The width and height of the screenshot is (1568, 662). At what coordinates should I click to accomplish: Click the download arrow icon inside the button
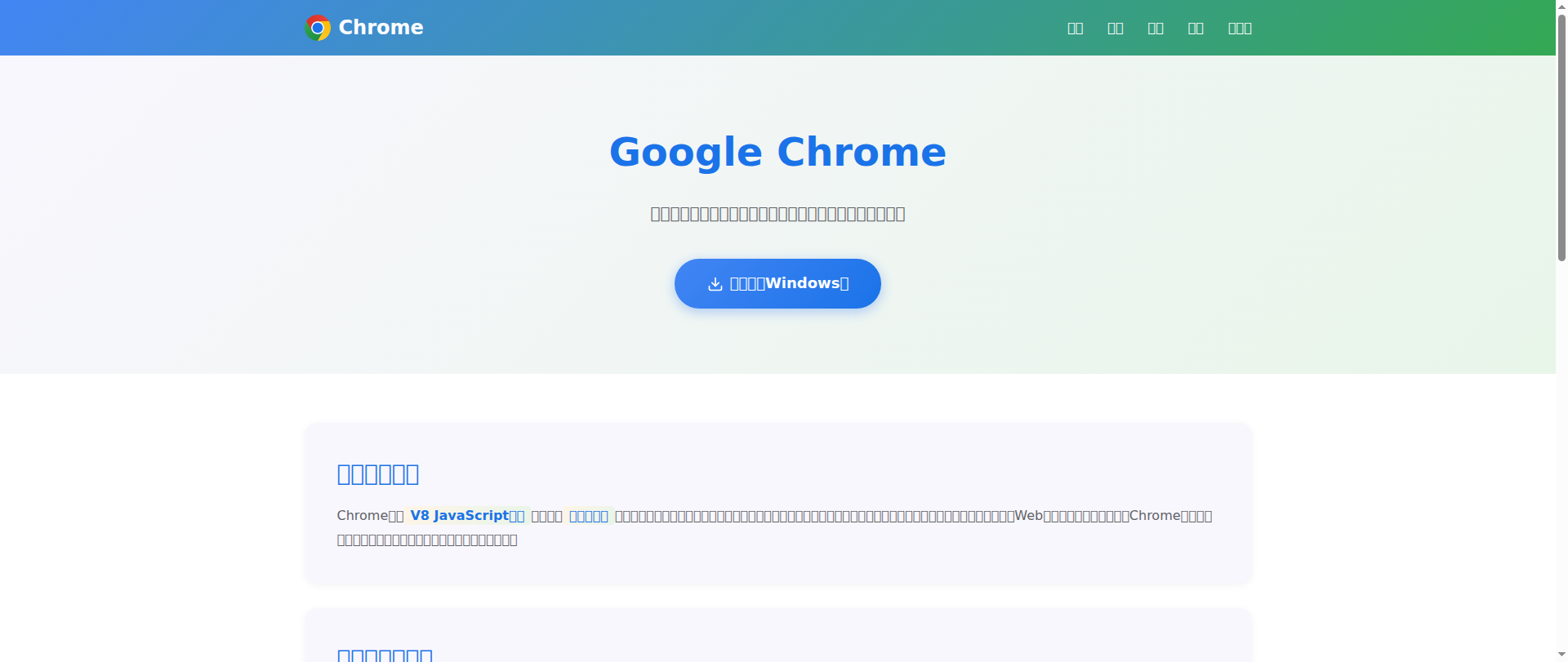tap(715, 283)
